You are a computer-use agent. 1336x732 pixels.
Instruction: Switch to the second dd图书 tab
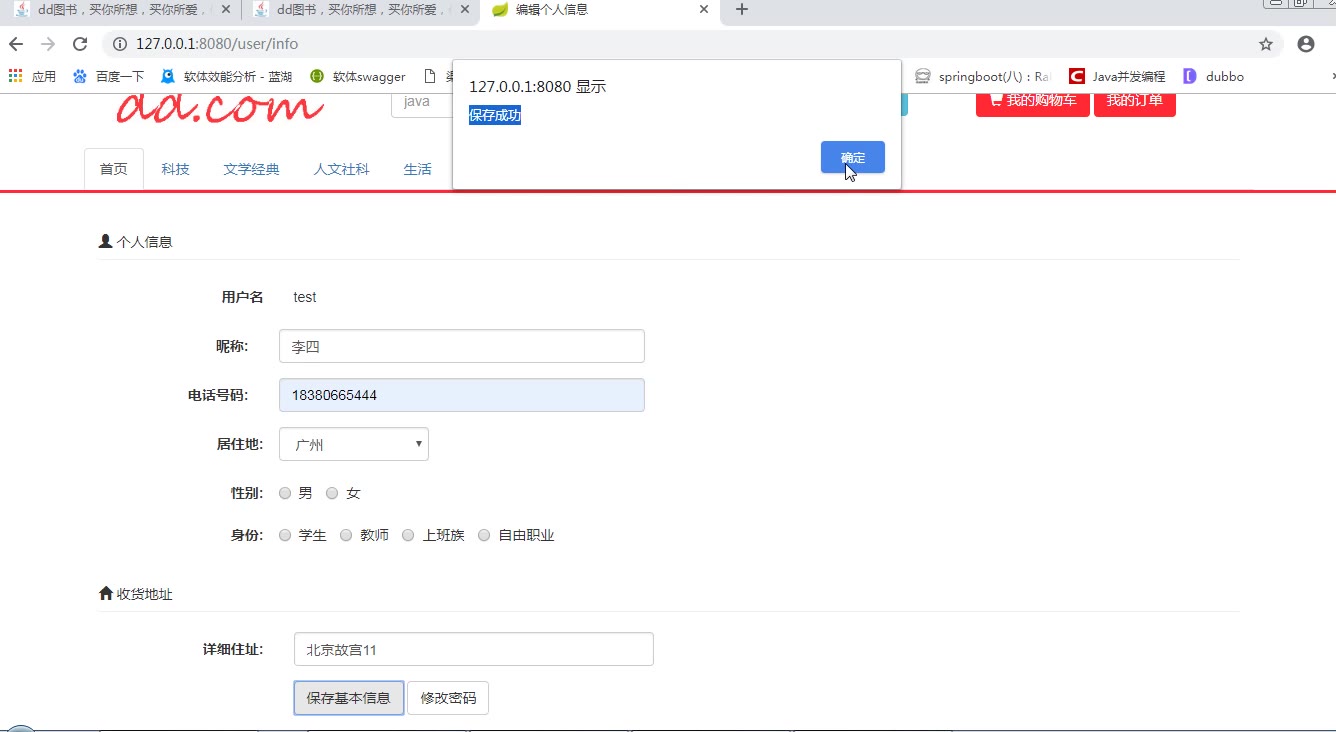tap(360, 10)
